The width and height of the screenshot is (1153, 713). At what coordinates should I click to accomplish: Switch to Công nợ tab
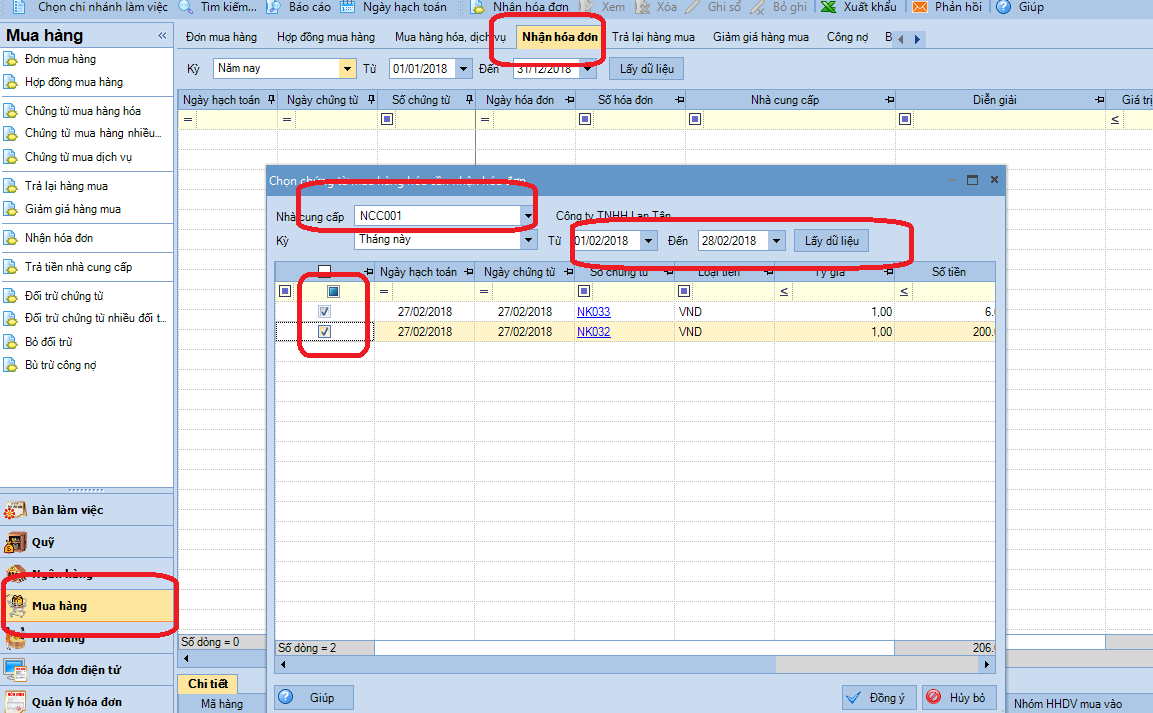[847, 37]
